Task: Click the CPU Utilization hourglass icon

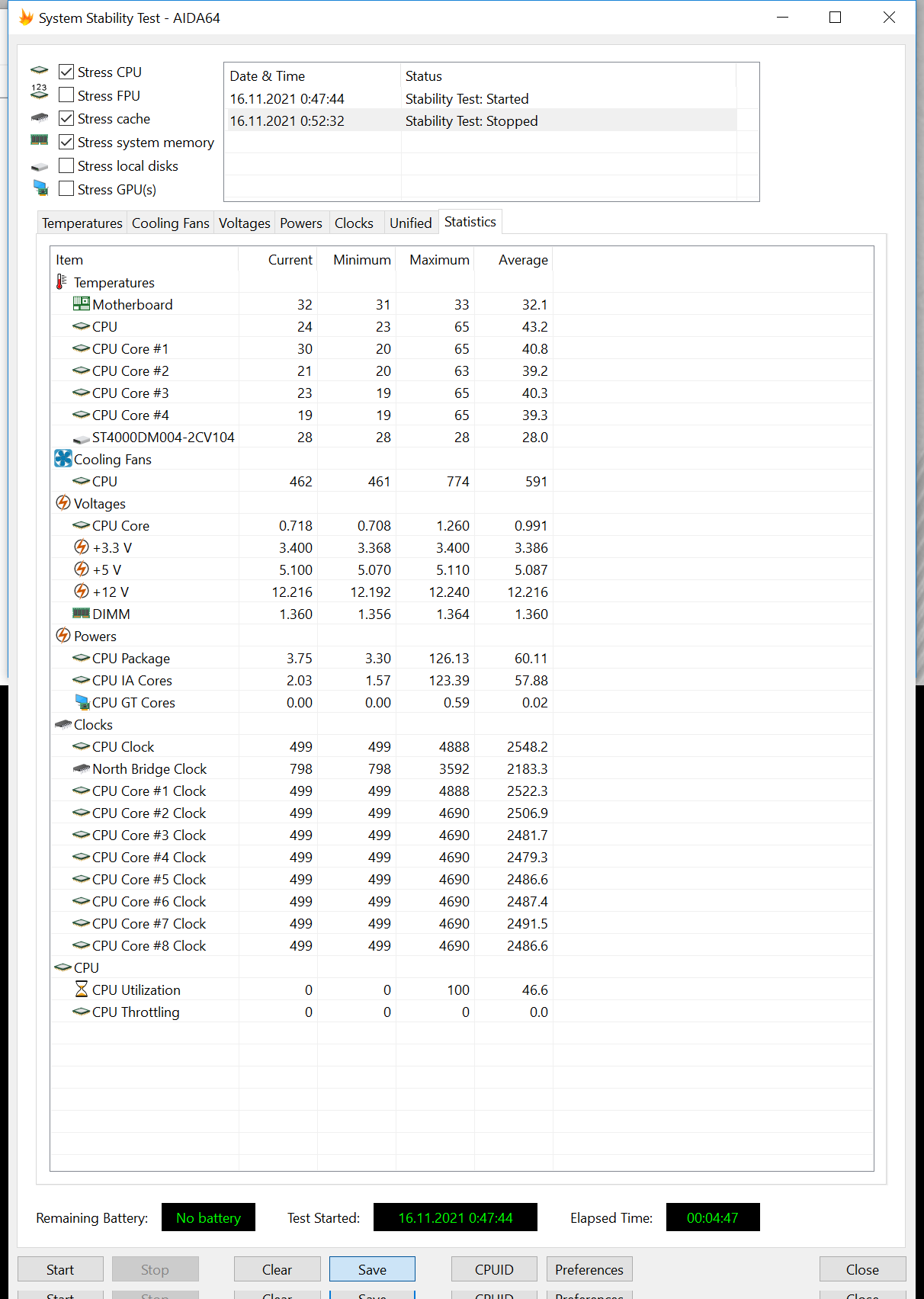Action: [x=82, y=989]
